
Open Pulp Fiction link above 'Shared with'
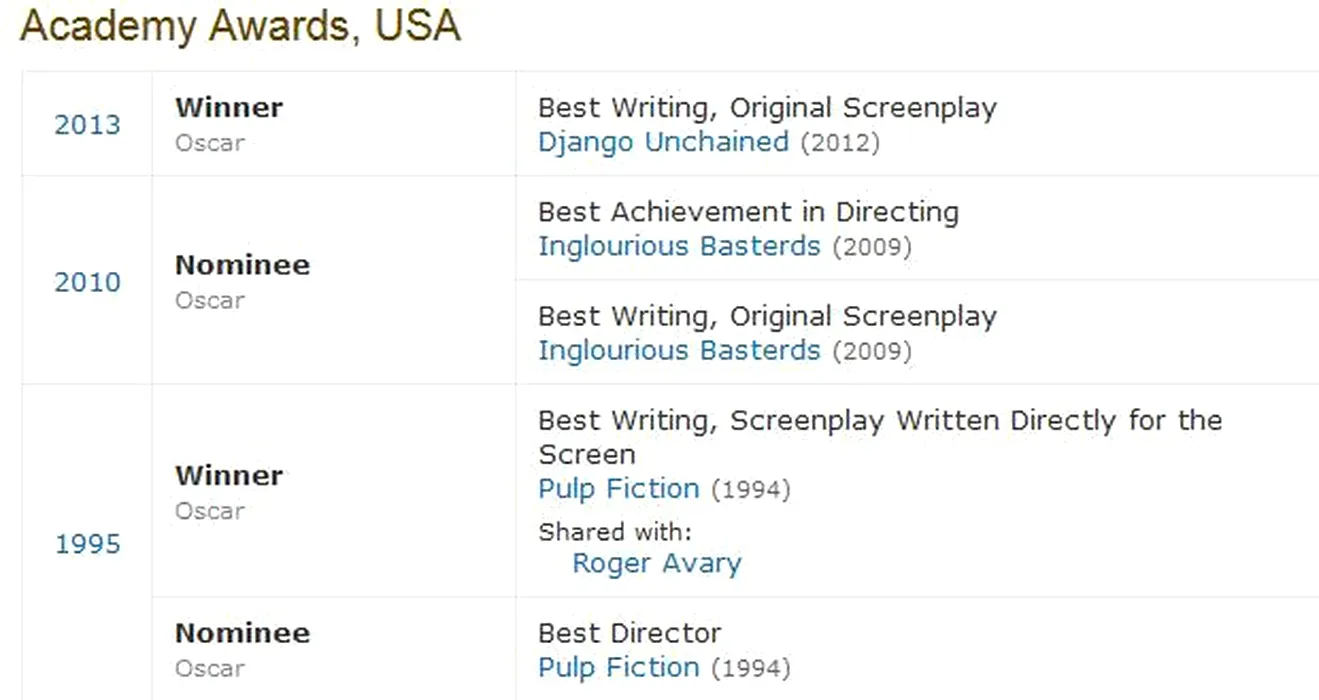coord(619,489)
